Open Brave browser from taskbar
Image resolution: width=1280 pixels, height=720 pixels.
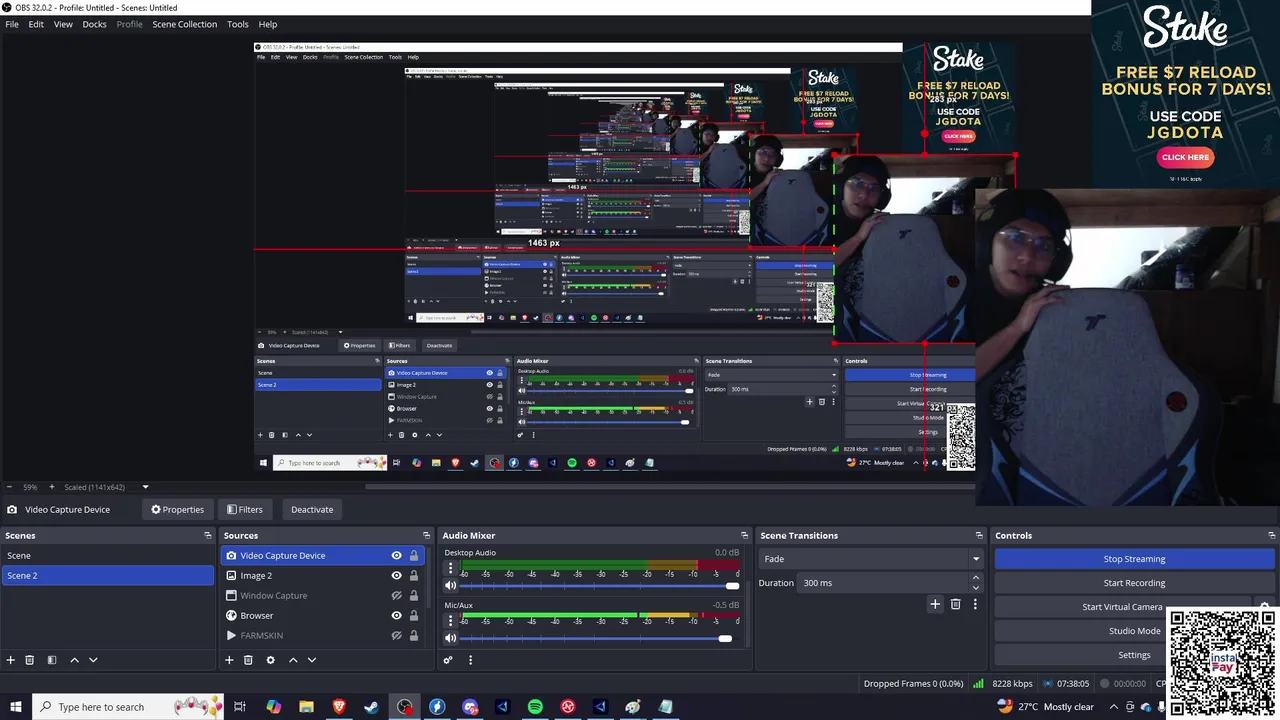click(339, 707)
